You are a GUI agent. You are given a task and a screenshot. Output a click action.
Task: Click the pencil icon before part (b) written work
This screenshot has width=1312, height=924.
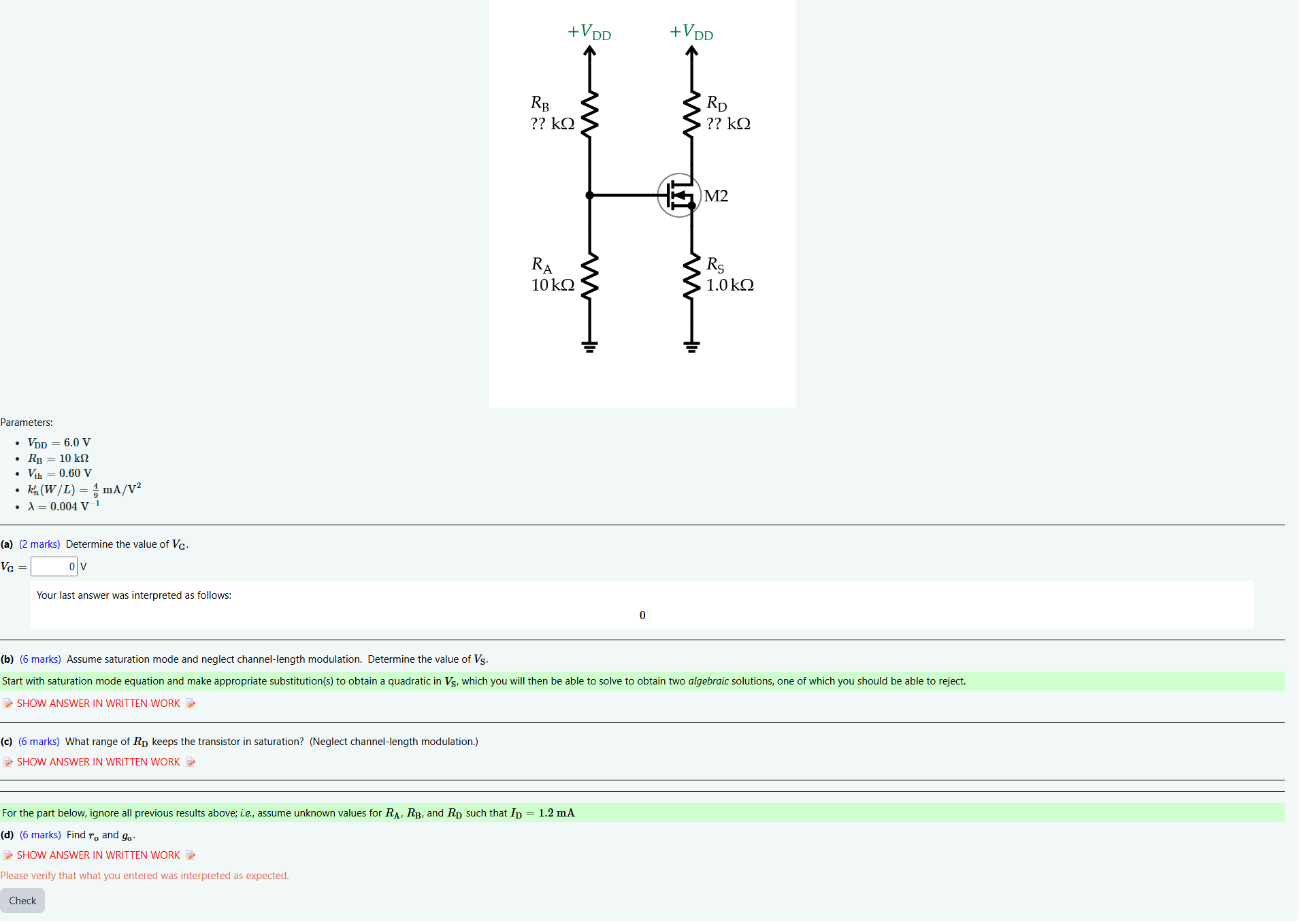8,704
